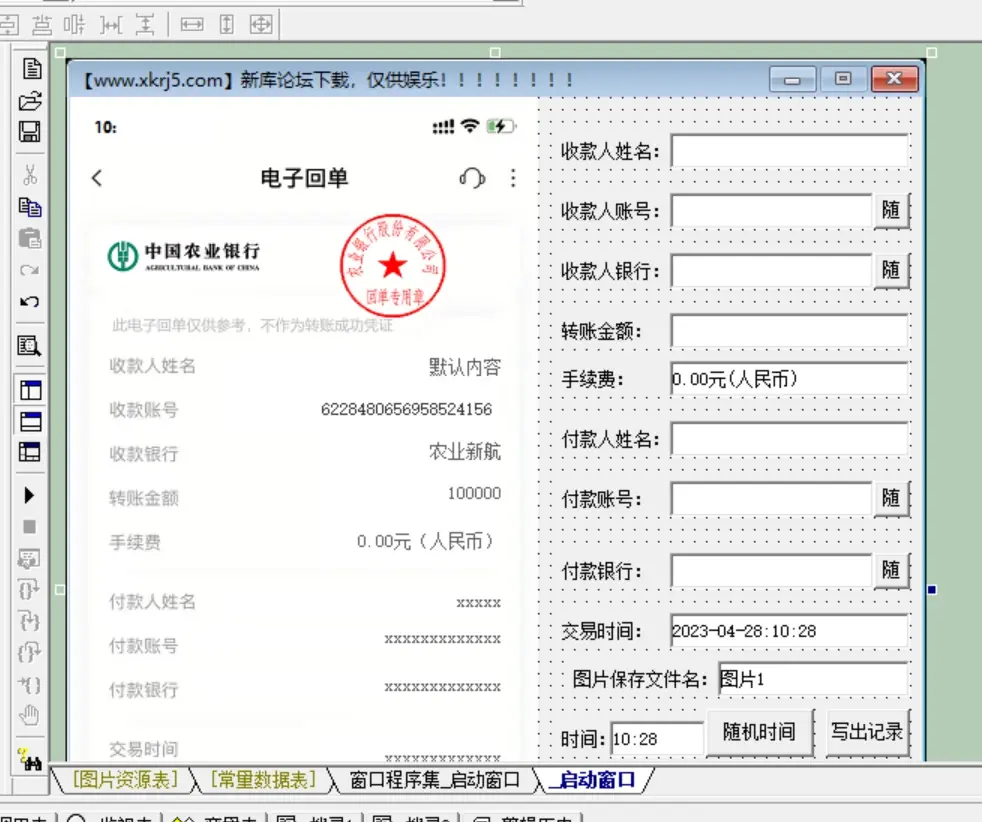Click the 默认内容 value text
This screenshot has width=982, height=822.
tap(465, 367)
